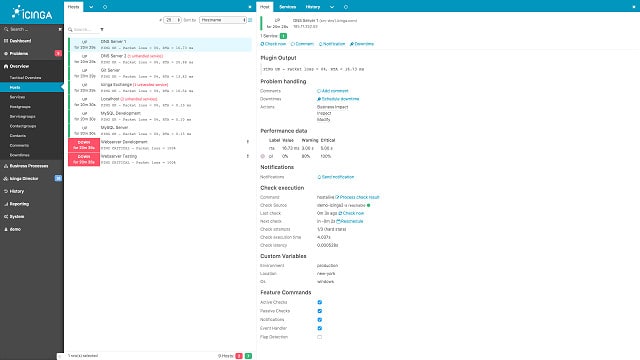Open Downtimes in the sidebar
This screenshot has width=640, height=360.
pyautogui.click(x=20, y=155)
